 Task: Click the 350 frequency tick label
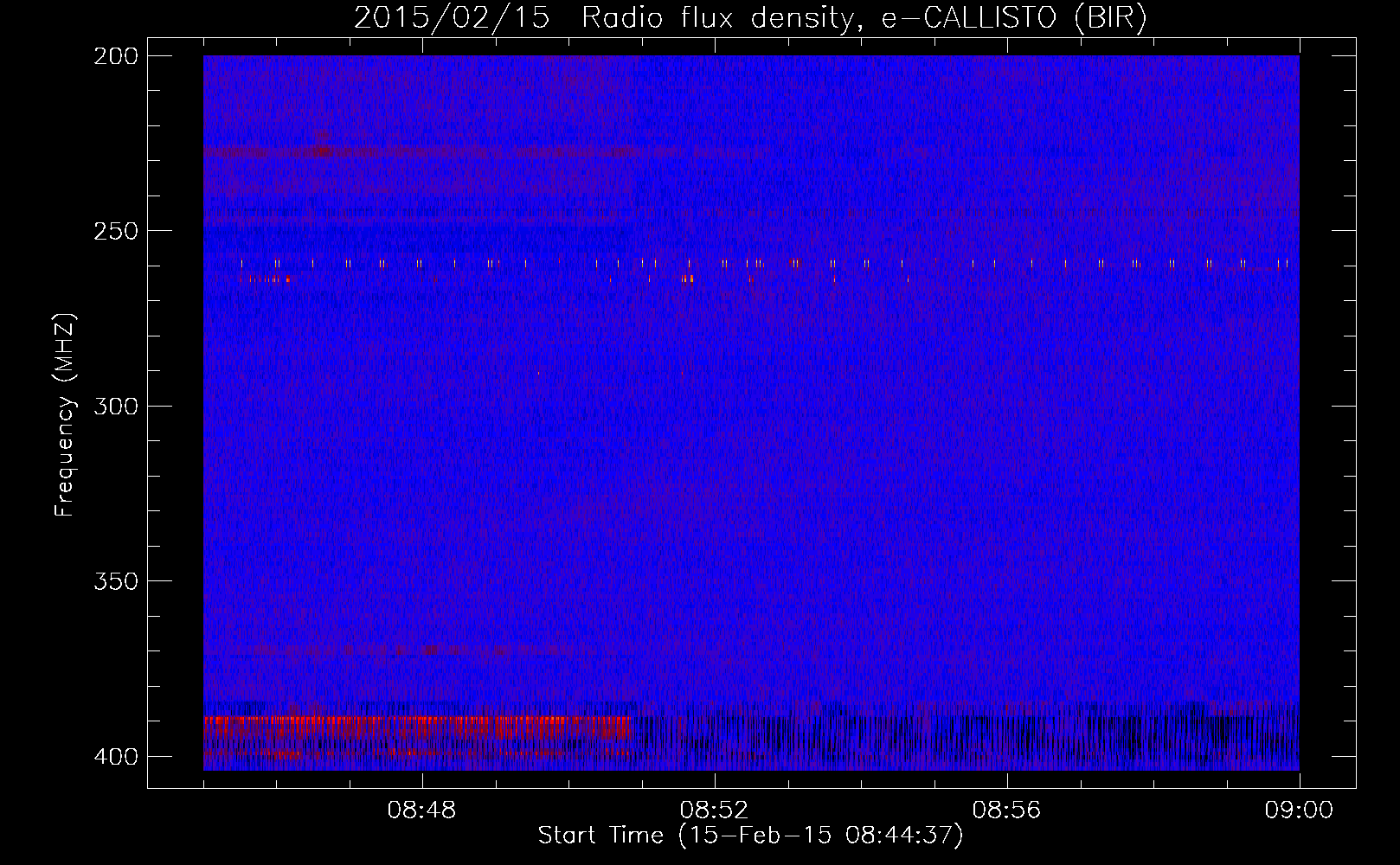(x=115, y=580)
